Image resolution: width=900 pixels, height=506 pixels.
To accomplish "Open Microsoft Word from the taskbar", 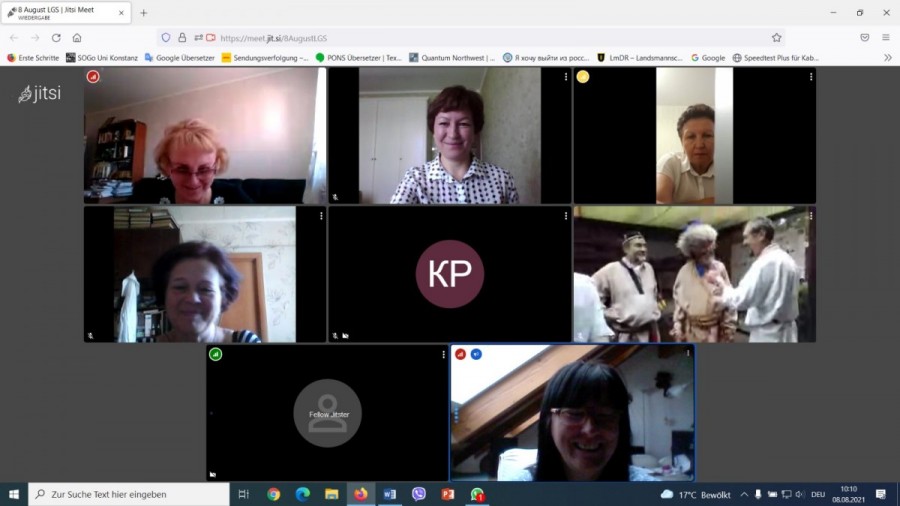I will tap(390, 494).
